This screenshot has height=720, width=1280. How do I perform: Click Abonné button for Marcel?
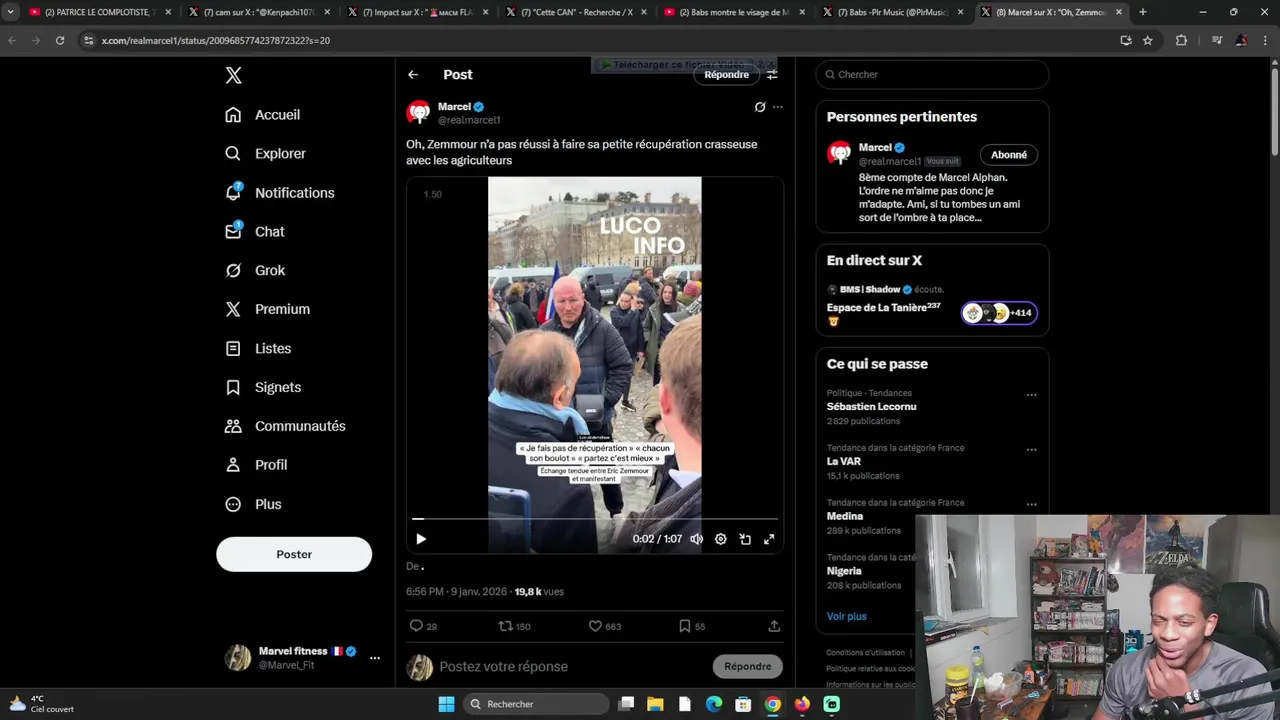point(1008,155)
